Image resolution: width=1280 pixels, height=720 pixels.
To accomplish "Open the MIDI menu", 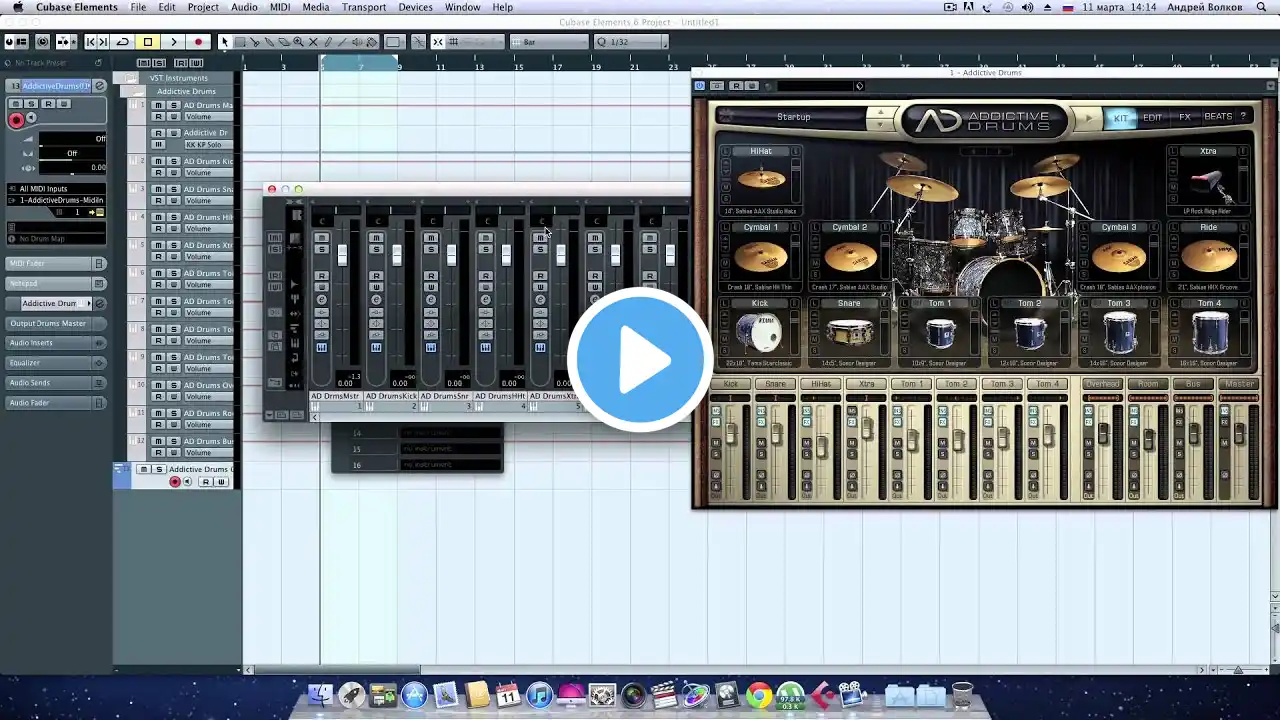I will 280,7.
